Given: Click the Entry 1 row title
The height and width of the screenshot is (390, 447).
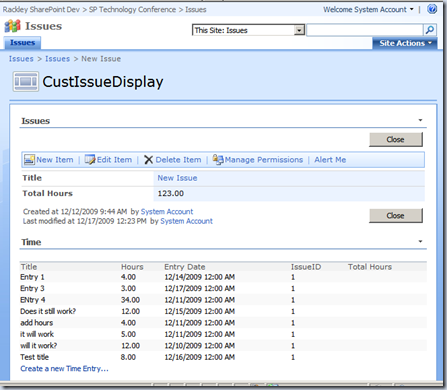Looking at the screenshot, I should point(32,277).
